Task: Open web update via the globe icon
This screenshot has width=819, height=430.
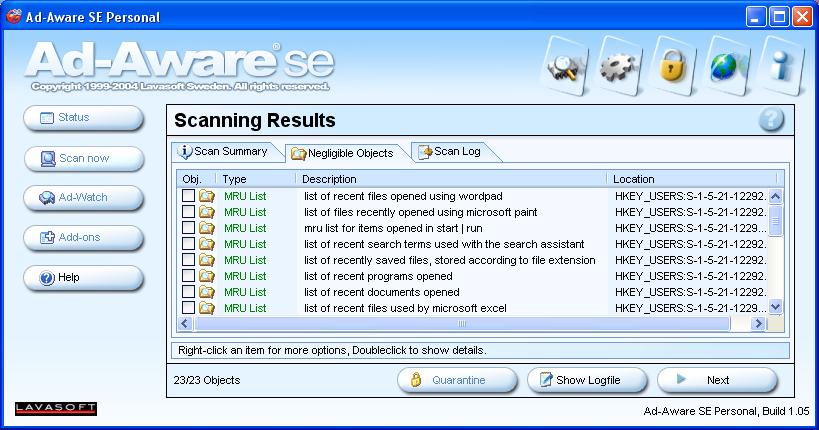Action: pos(727,66)
